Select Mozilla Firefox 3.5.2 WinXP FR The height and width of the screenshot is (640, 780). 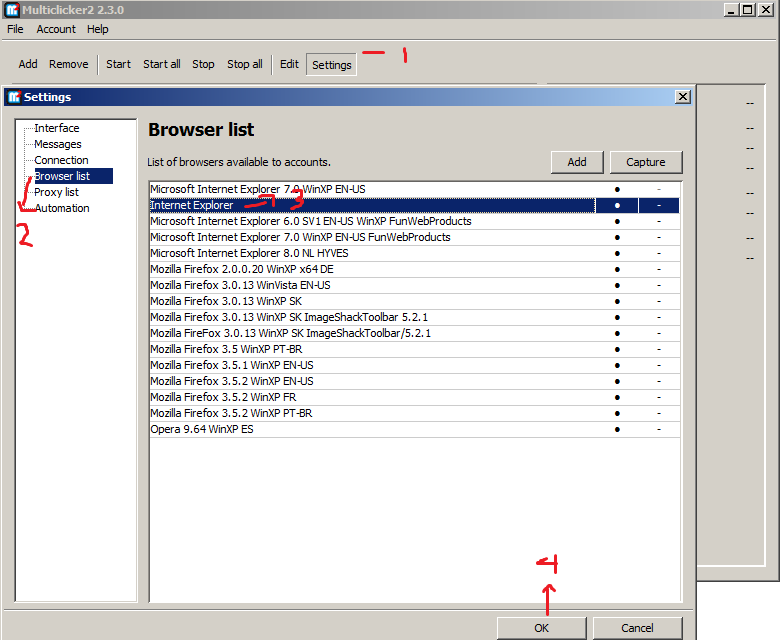click(x=415, y=397)
